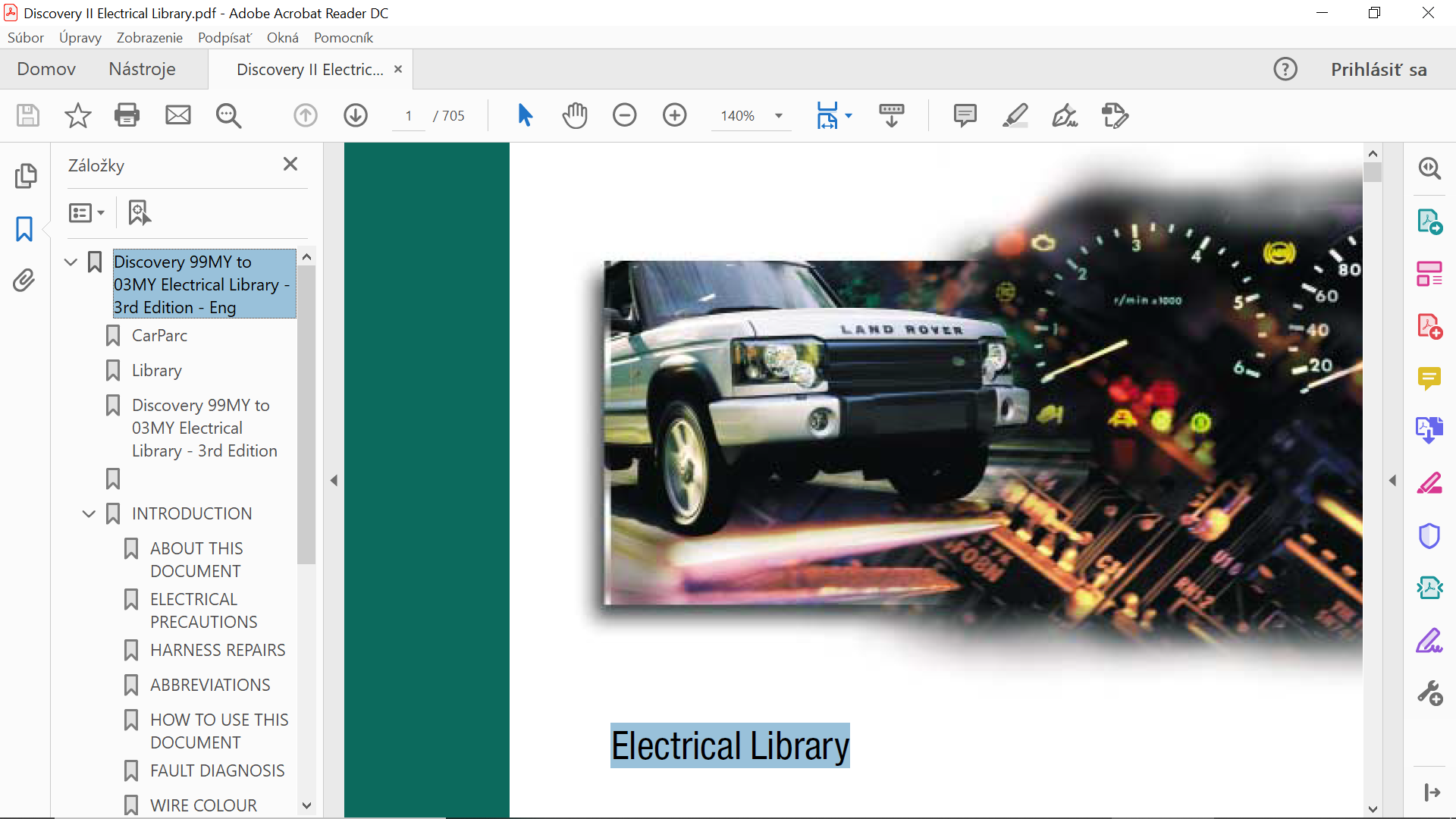
Task: Toggle the Bookmarks navigation panel
Action: pyautogui.click(x=24, y=228)
